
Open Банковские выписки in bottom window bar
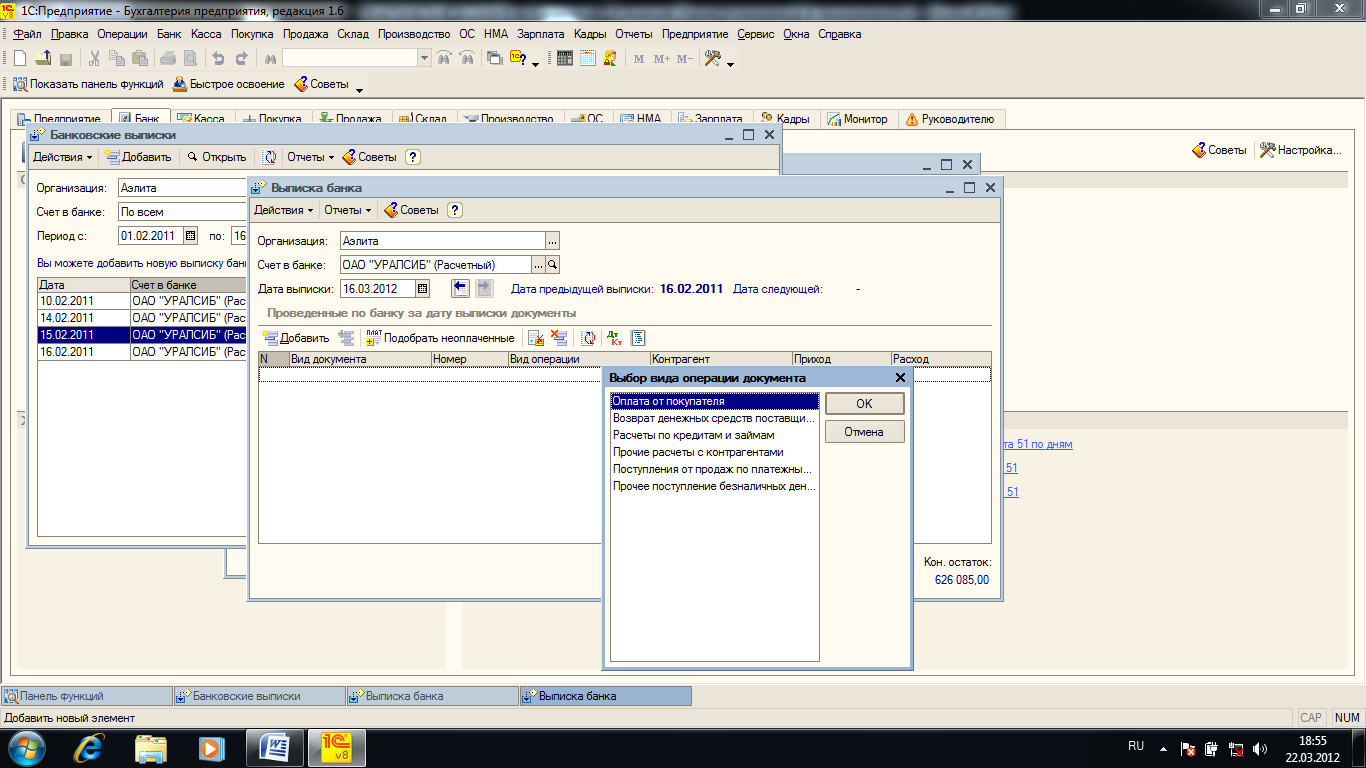pos(259,696)
